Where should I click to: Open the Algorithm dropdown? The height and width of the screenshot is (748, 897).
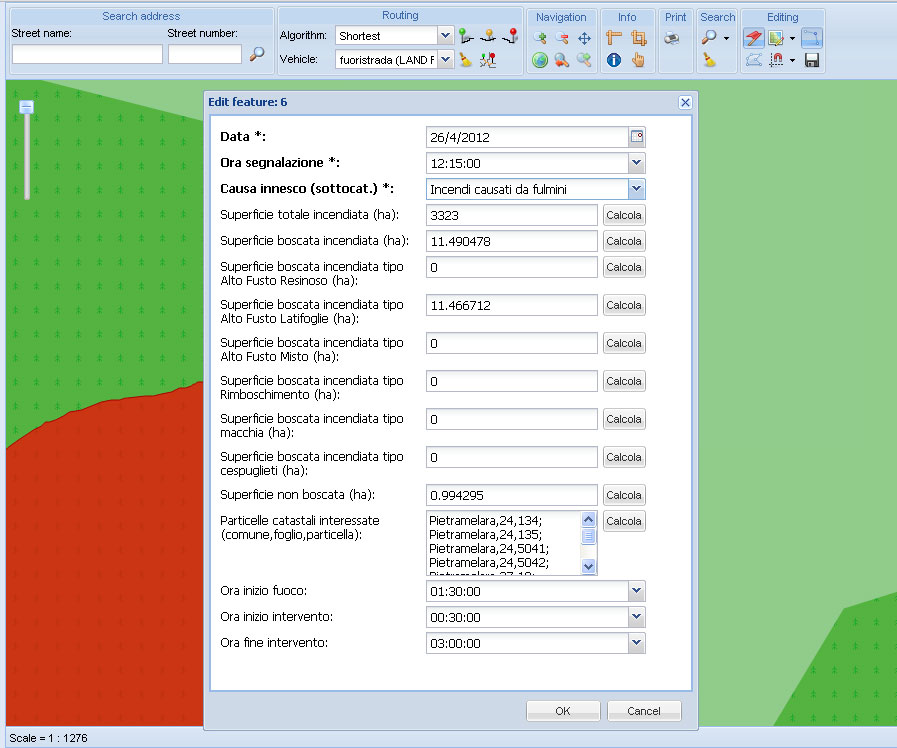coord(445,36)
